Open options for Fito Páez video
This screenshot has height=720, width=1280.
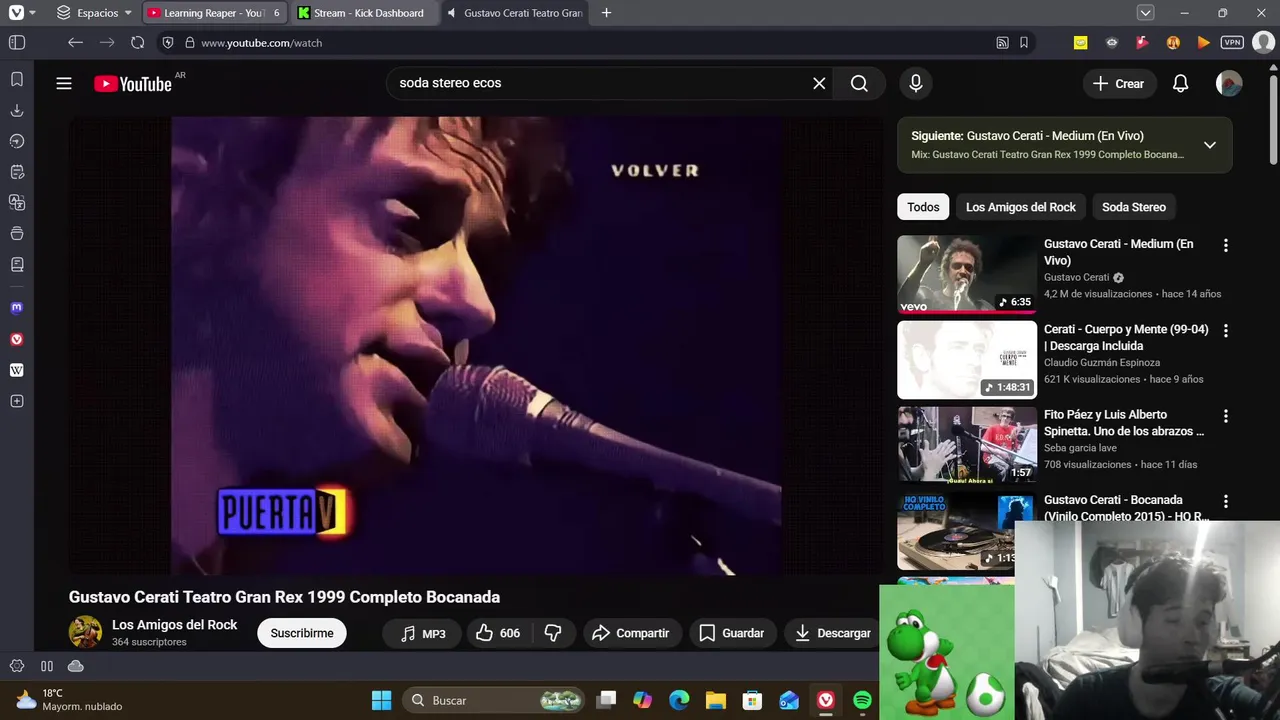(x=1225, y=415)
